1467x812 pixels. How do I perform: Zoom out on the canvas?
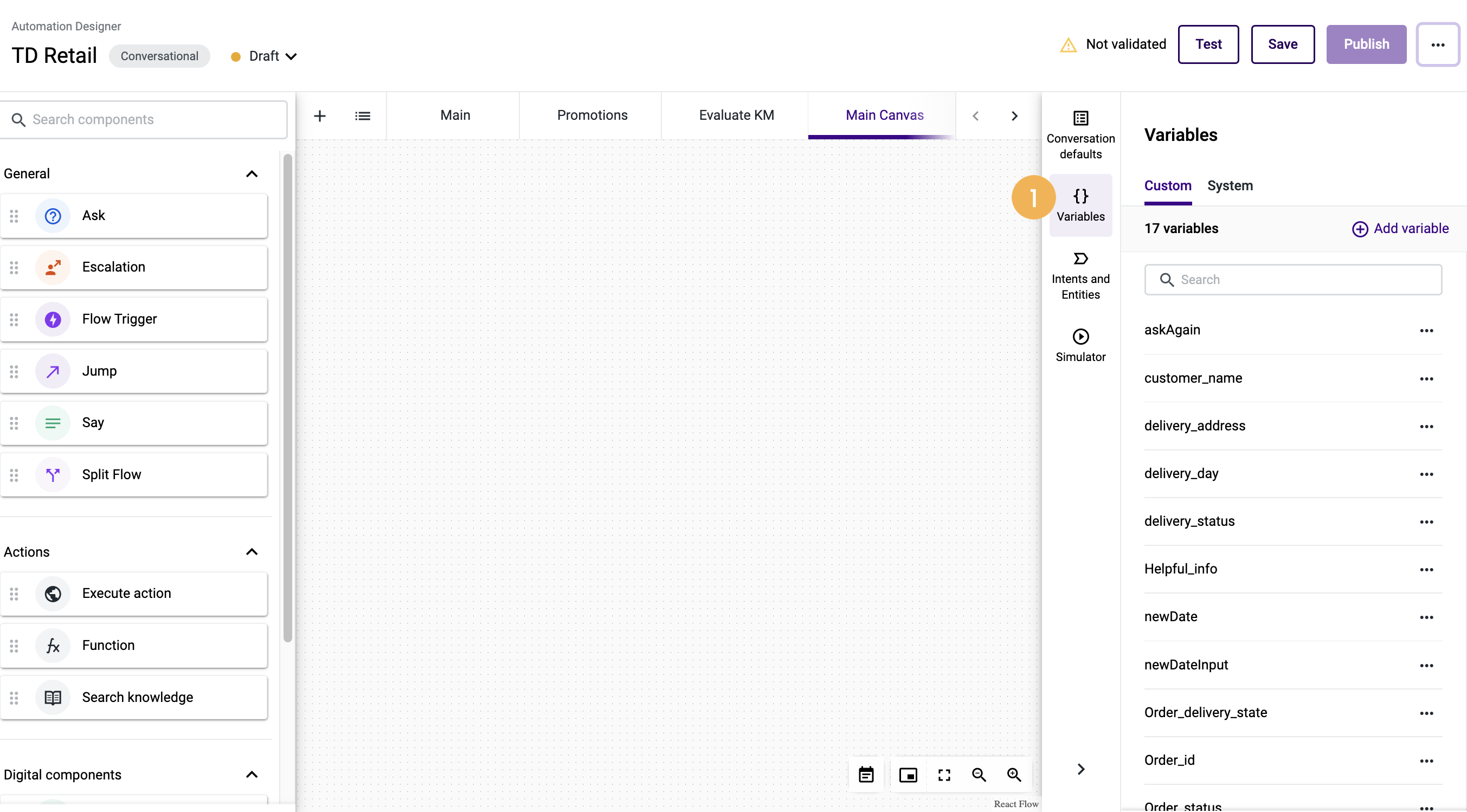point(979,775)
